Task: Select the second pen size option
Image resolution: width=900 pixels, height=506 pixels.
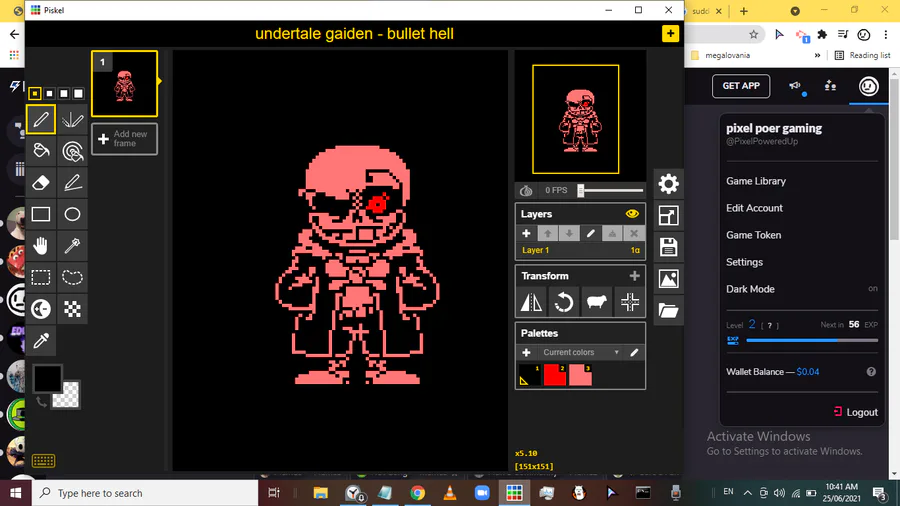Action: [49, 94]
